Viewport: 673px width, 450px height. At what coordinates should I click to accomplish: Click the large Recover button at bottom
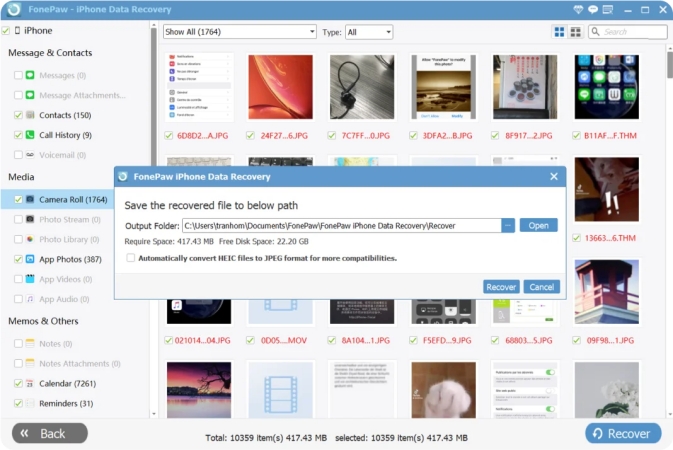623,434
